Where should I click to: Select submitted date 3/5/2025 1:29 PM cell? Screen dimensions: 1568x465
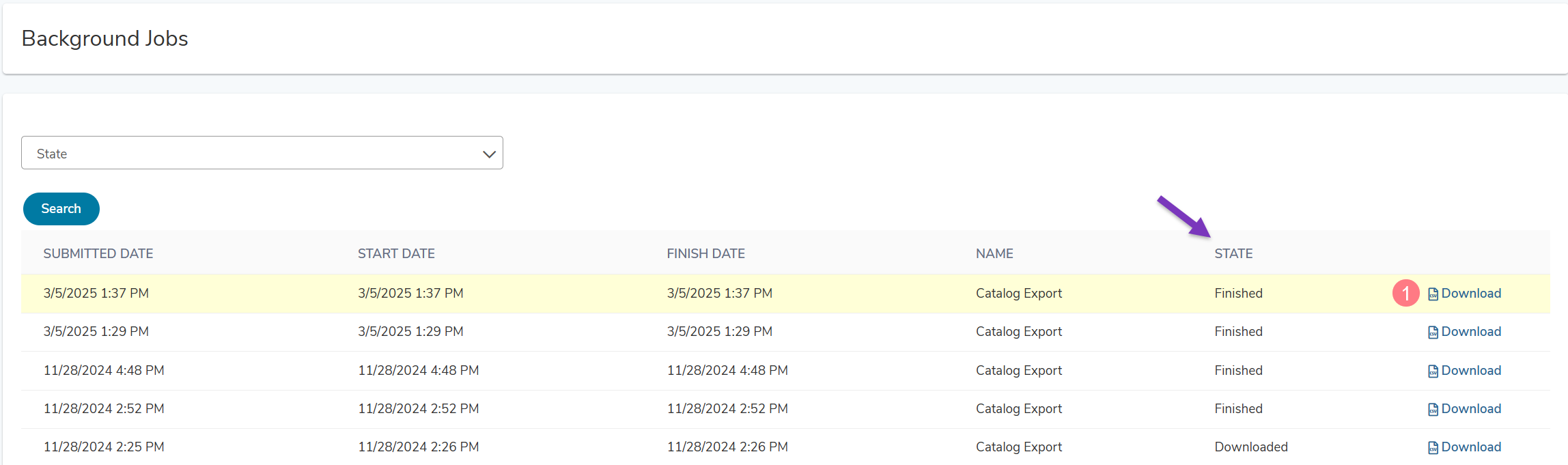point(96,331)
